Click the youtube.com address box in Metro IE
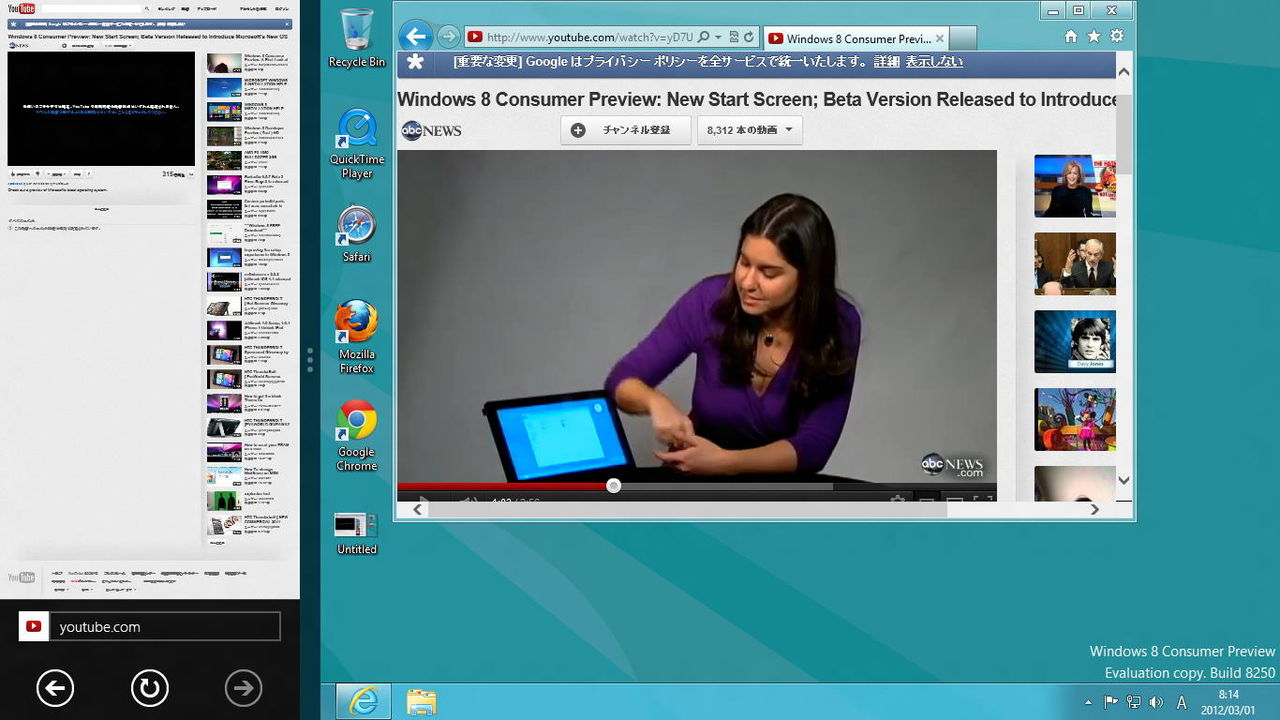 165,627
